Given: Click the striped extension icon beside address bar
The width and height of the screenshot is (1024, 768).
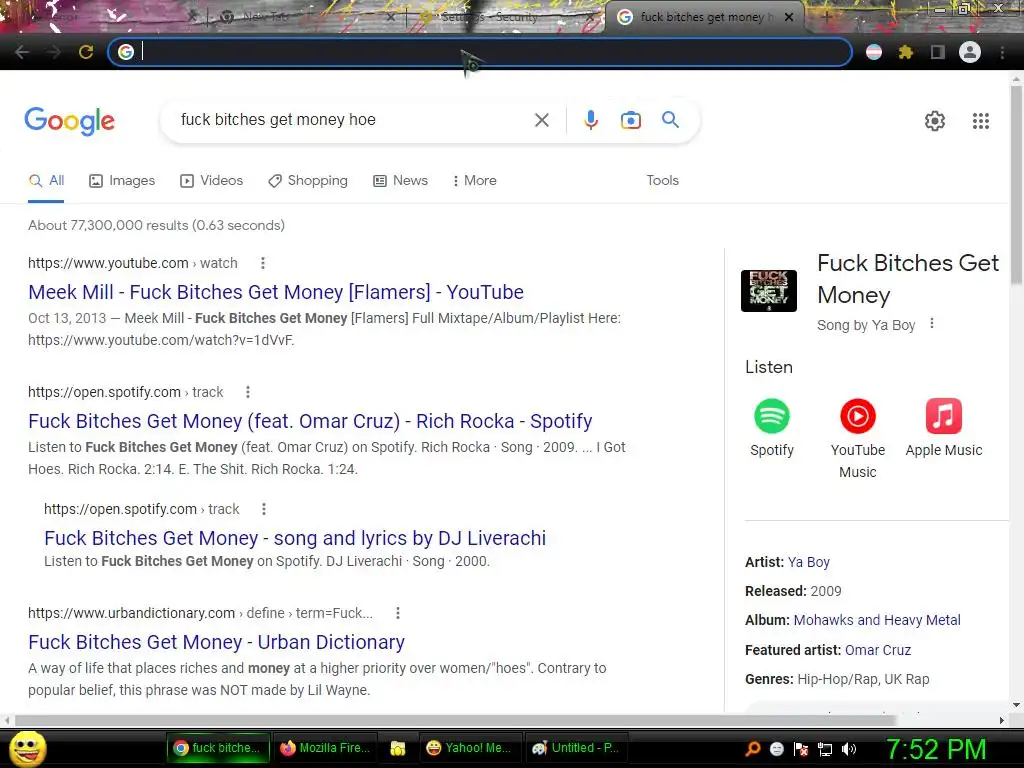Looking at the screenshot, I should 874,52.
